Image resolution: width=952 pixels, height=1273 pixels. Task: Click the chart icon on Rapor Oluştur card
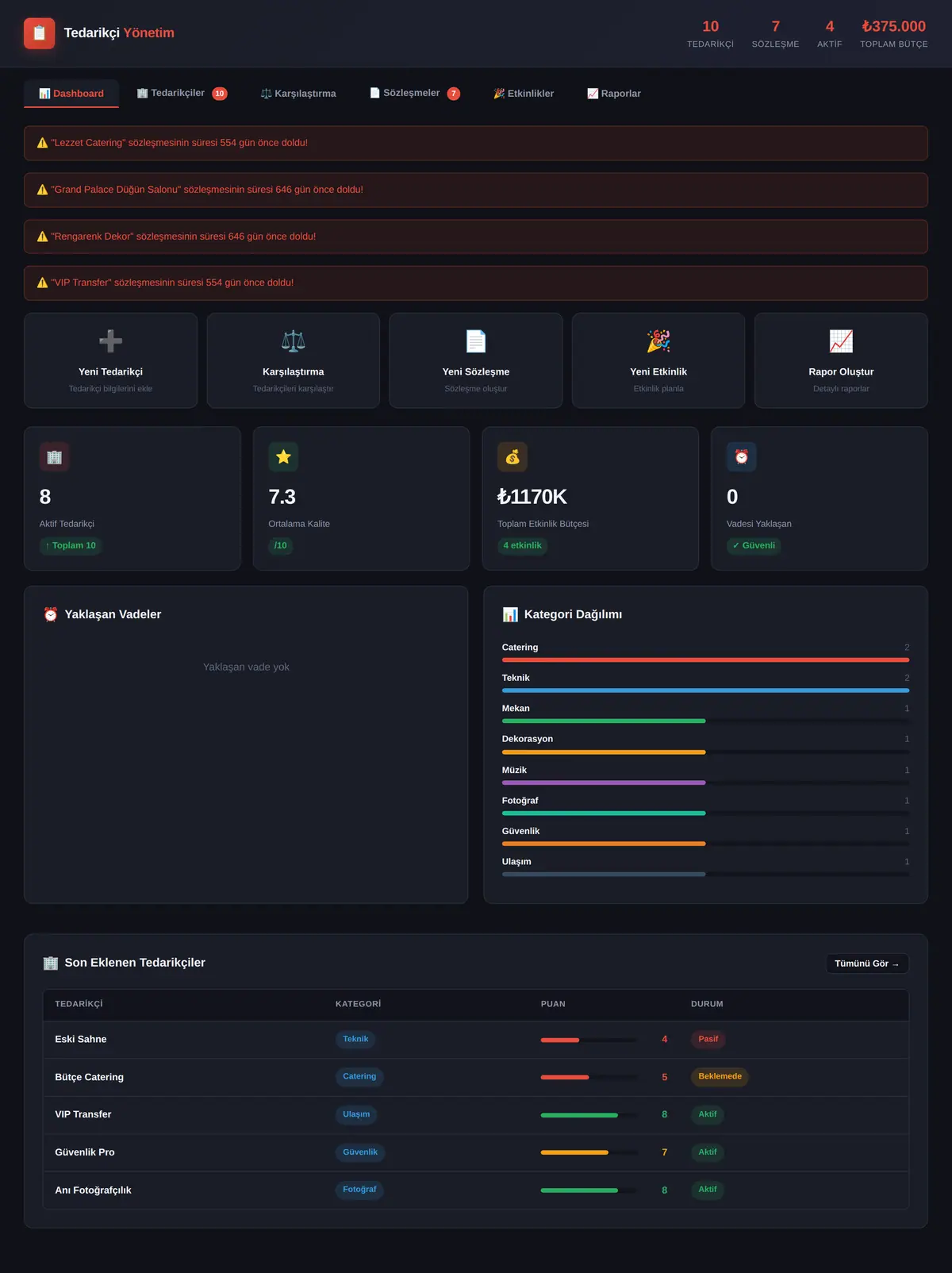[841, 341]
